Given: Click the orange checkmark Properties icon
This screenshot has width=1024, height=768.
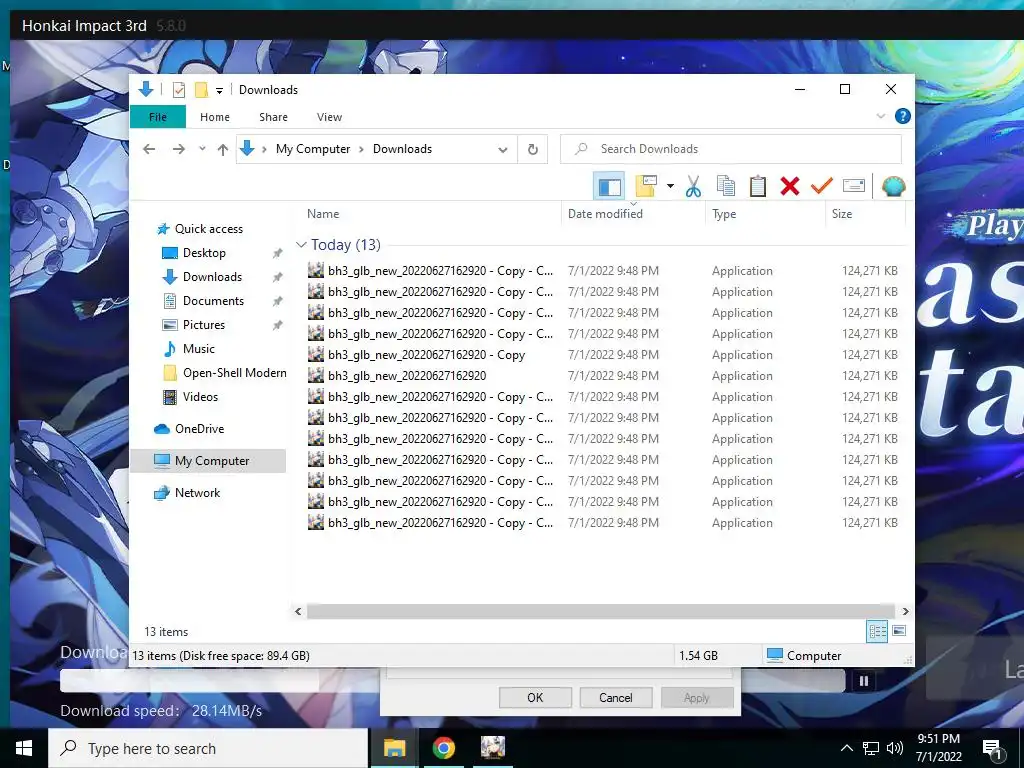Looking at the screenshot, I should (822, 187).
